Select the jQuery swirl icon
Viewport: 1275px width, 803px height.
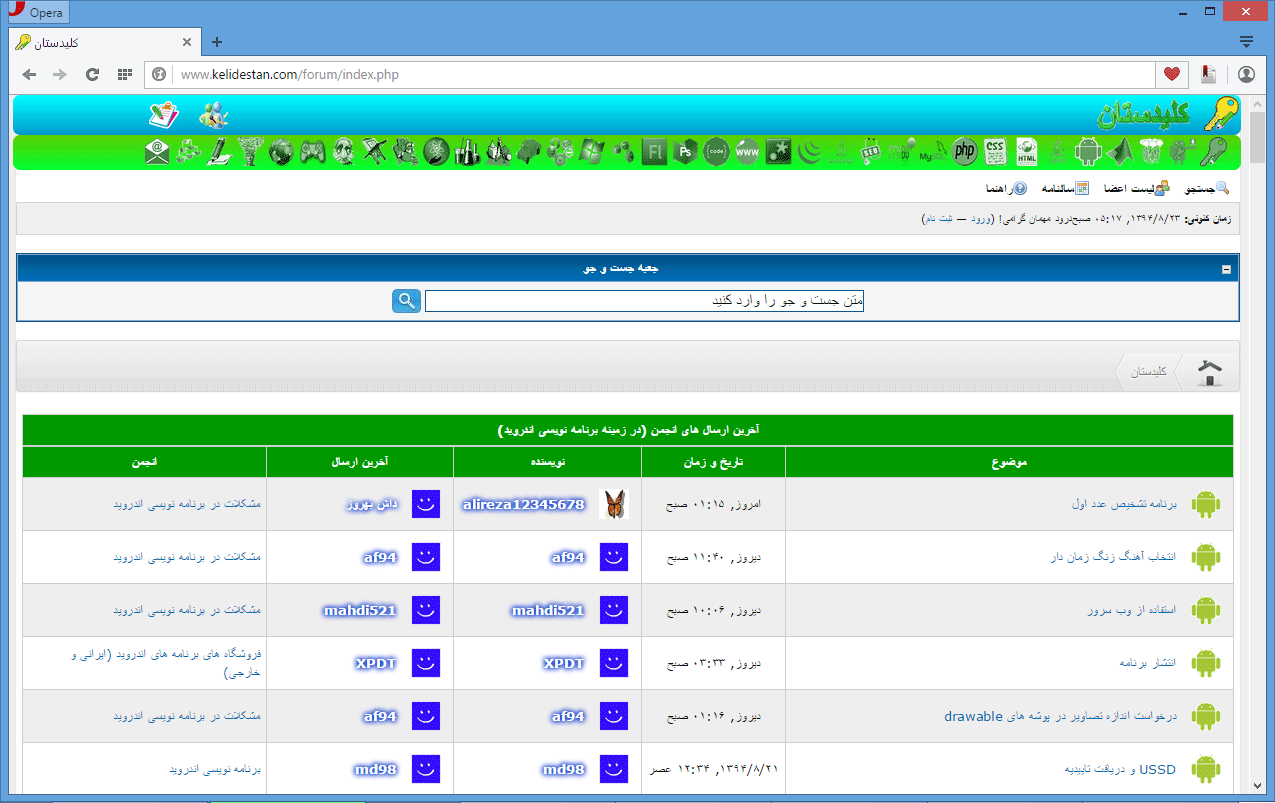(x=810, y=151)
